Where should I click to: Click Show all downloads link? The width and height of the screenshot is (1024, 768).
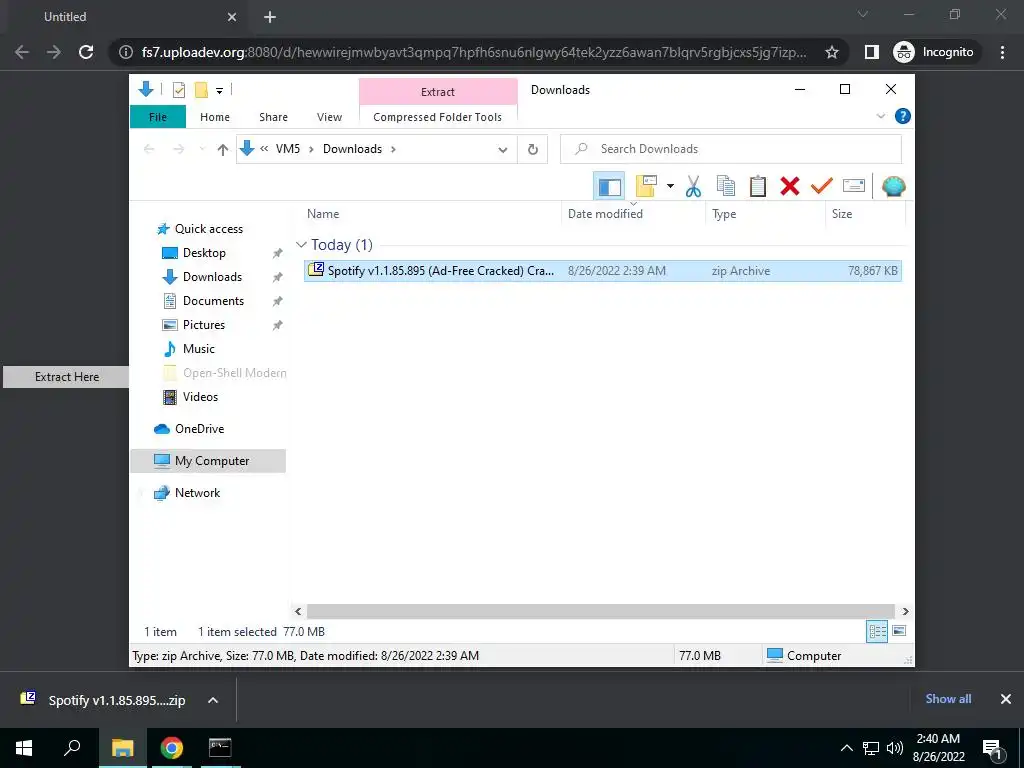[x=948, y=699]
